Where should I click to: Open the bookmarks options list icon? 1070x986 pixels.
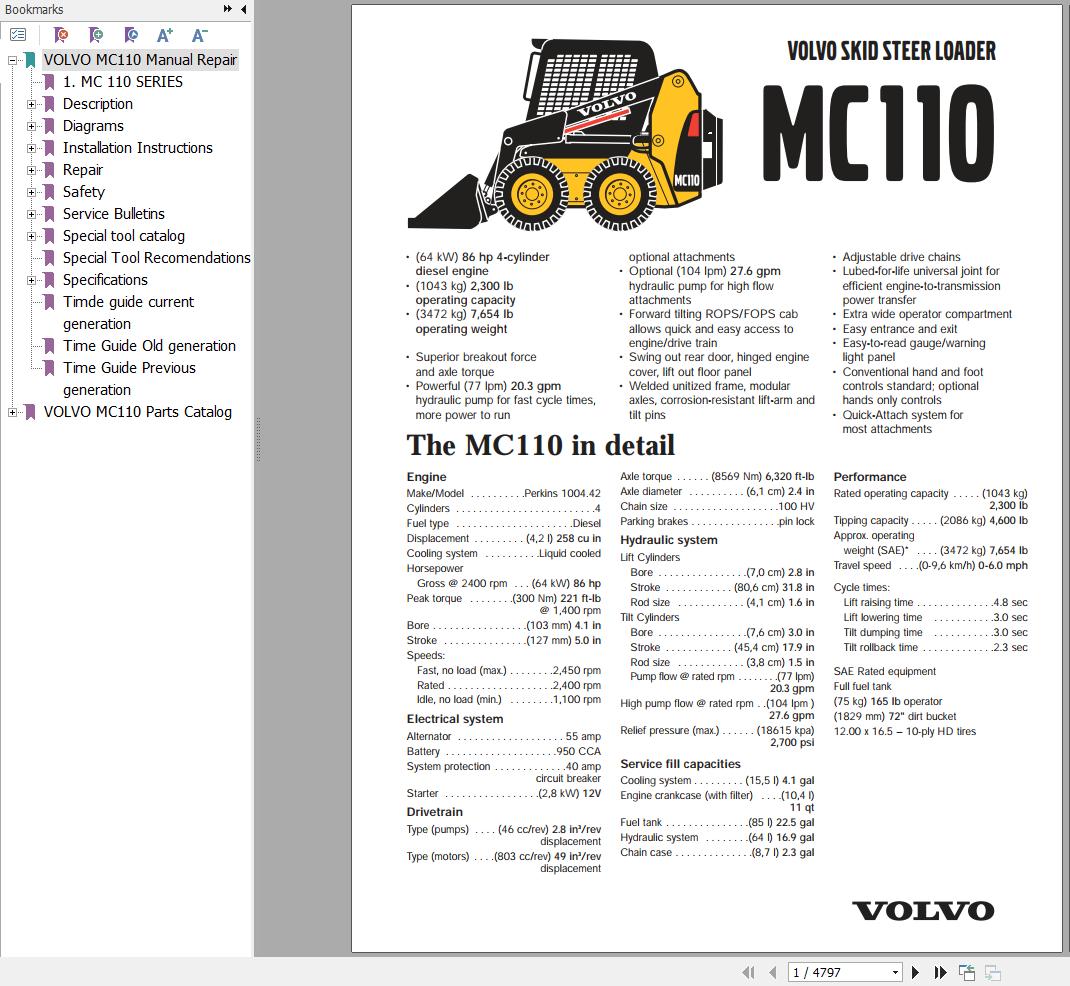pyautogui.click(x=18, y=35)
